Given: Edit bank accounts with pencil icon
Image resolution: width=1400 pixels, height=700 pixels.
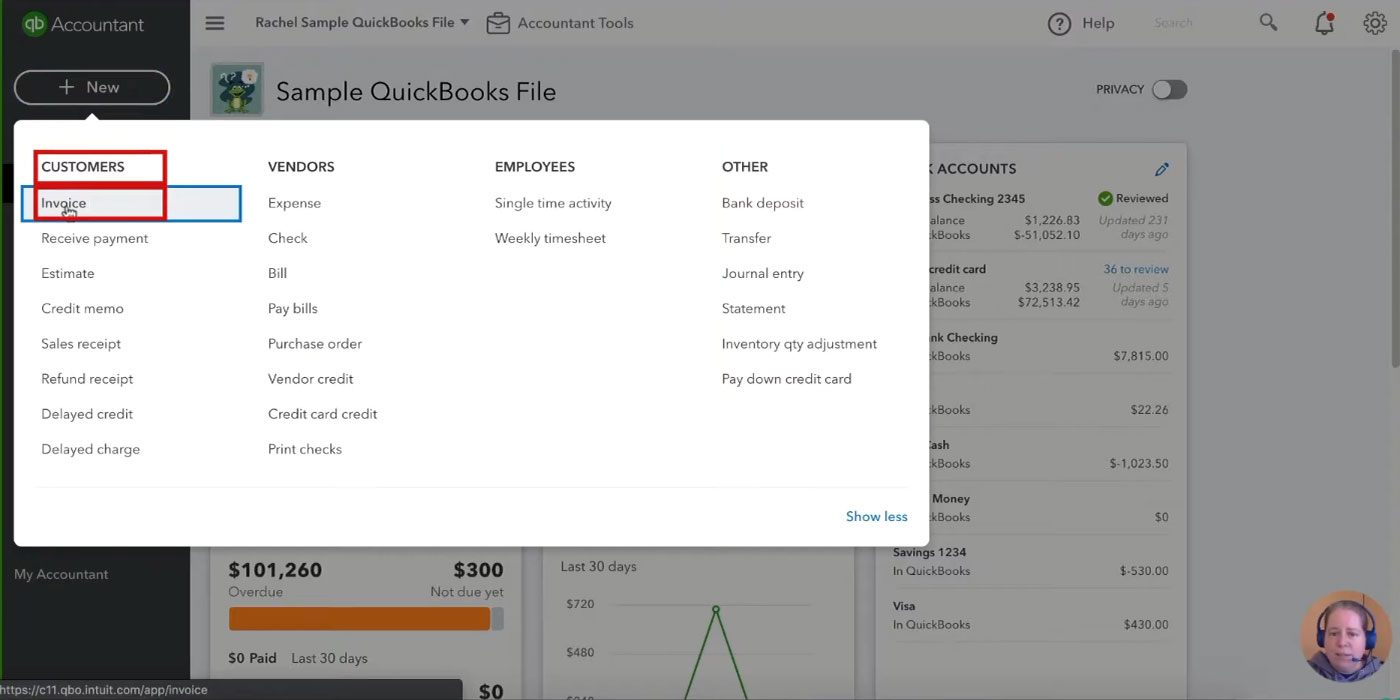Looking at the screenshot, I should click(x=1161, y=169).
